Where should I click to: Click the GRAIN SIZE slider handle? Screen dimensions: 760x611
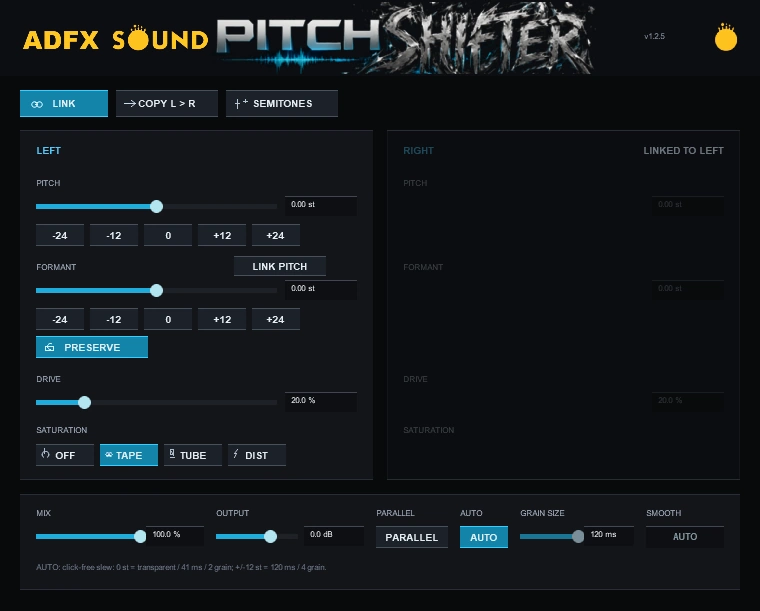click(578, 536)
